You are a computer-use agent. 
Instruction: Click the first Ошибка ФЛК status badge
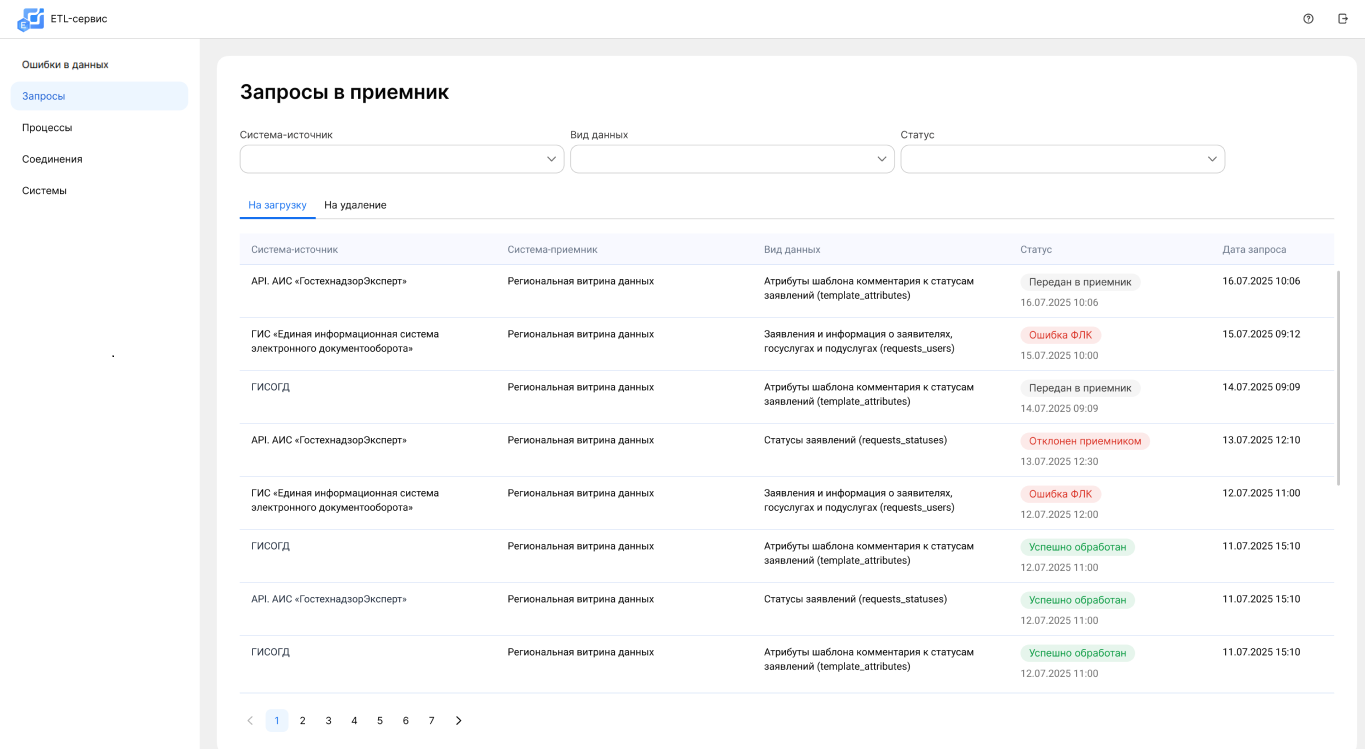1060,335
